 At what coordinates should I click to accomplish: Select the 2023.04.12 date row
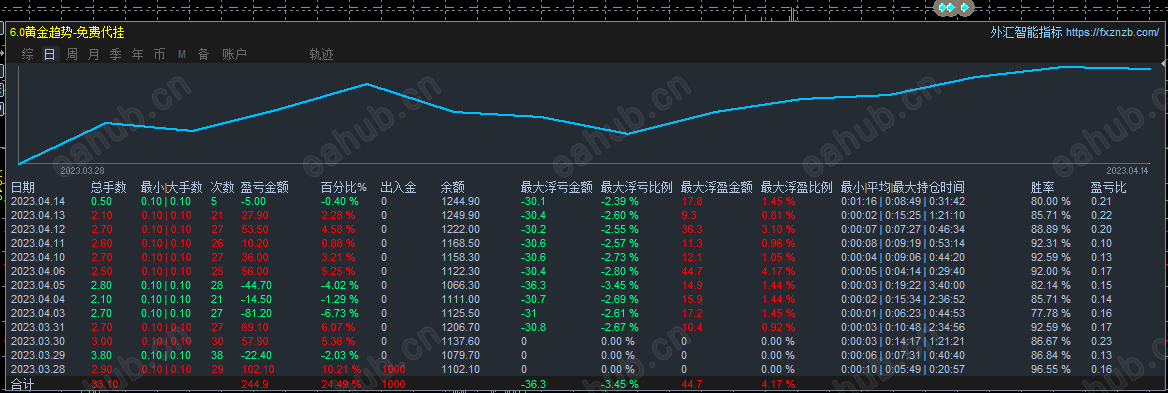coord(38,229)
